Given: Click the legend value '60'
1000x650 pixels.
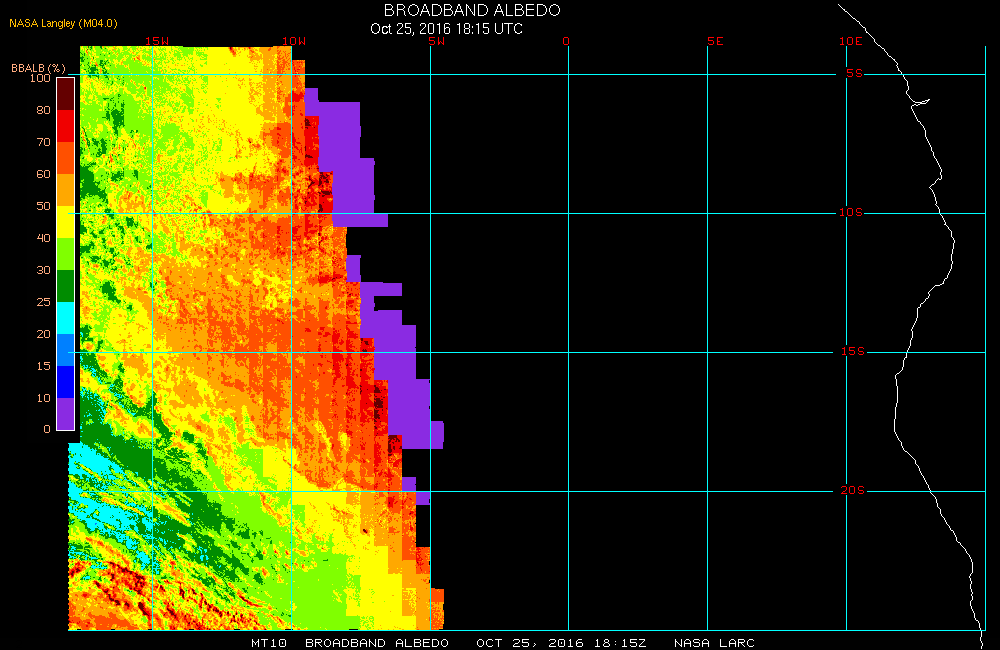Looking at the screenshot, I should 43,174.
